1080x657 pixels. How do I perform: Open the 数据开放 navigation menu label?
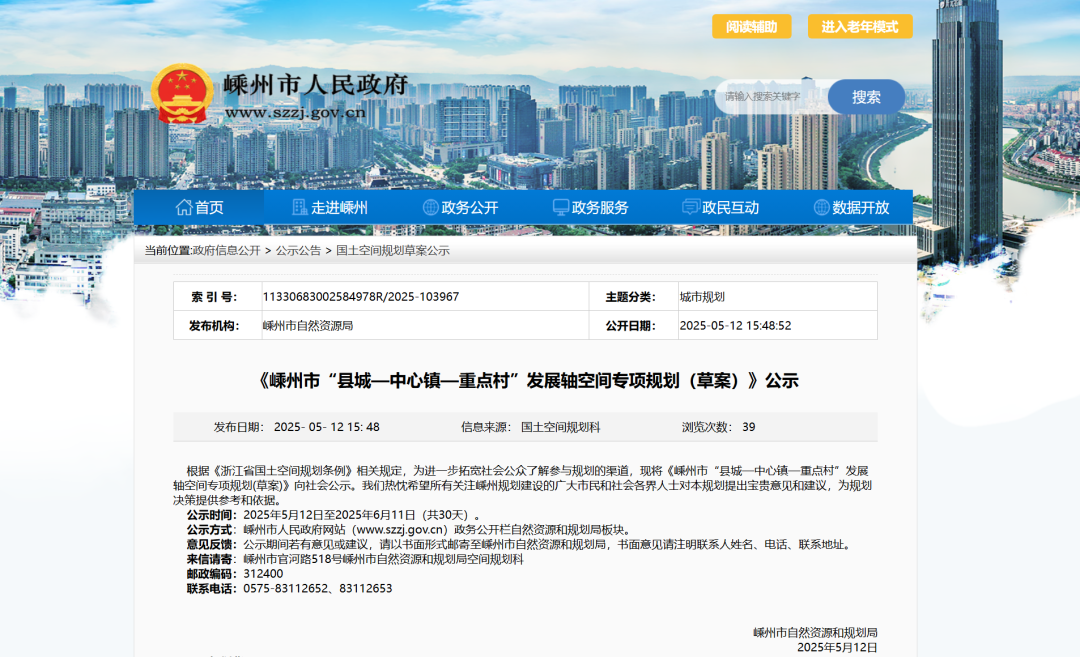(x=860, y=208)
